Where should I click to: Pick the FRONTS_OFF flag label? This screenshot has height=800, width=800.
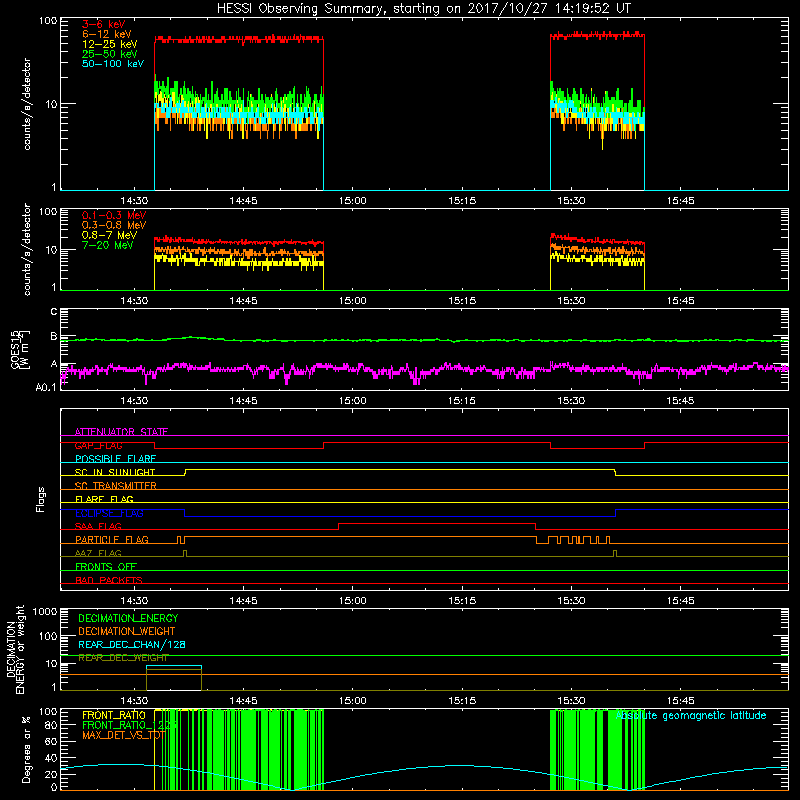pos(106,567)
